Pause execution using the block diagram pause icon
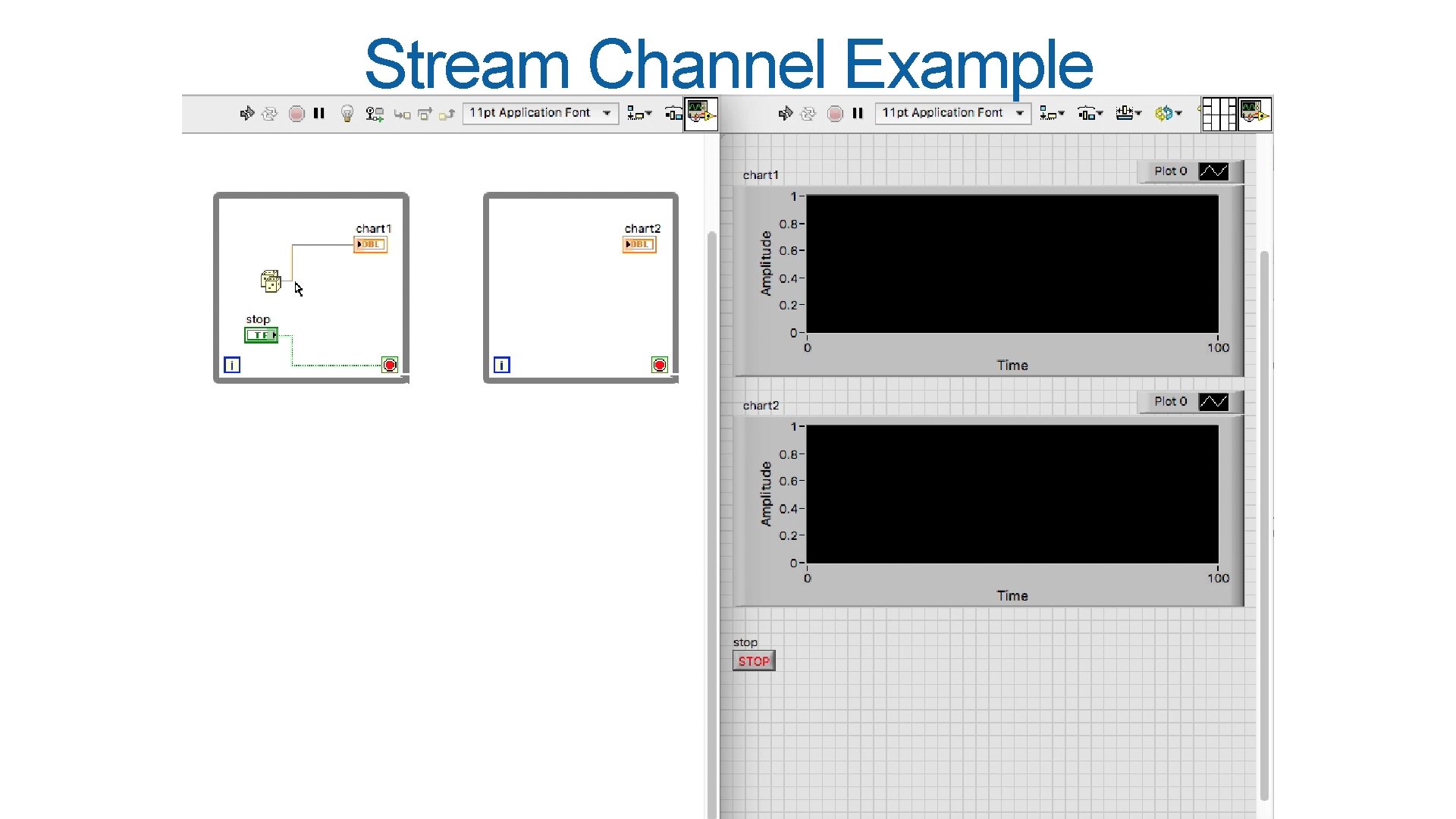Viewport: 1456px width, 819px height. (x=318, y=114)
